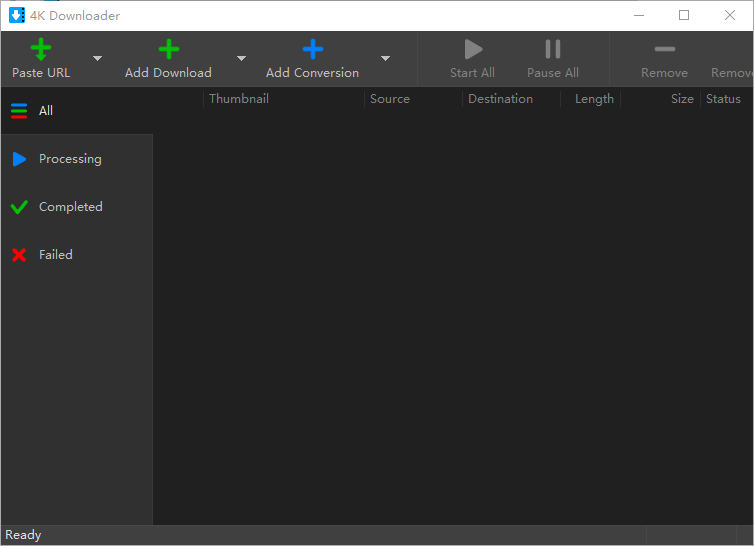Click the Paste URL label

[41, 73]
